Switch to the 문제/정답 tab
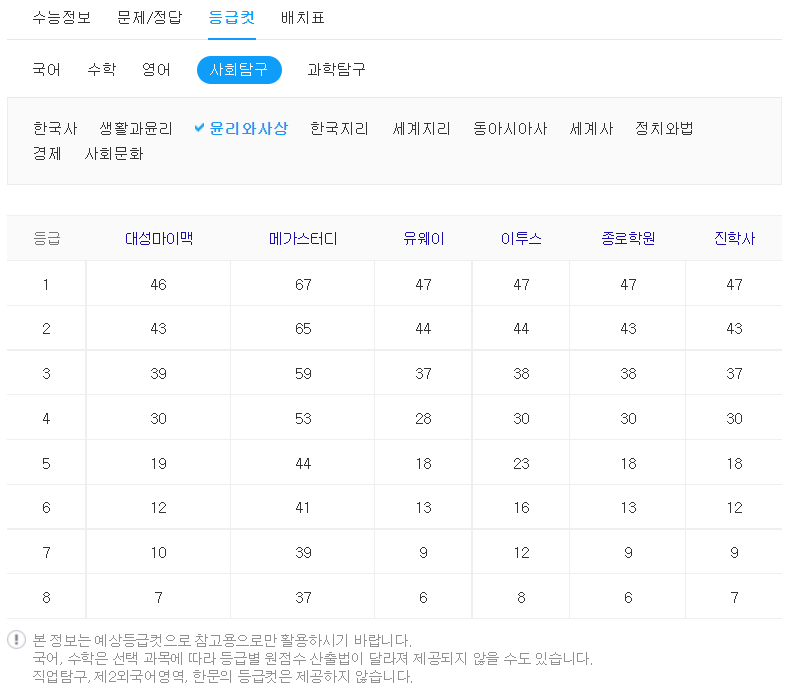Screen dimensions: 788x698 pos(149,18)
